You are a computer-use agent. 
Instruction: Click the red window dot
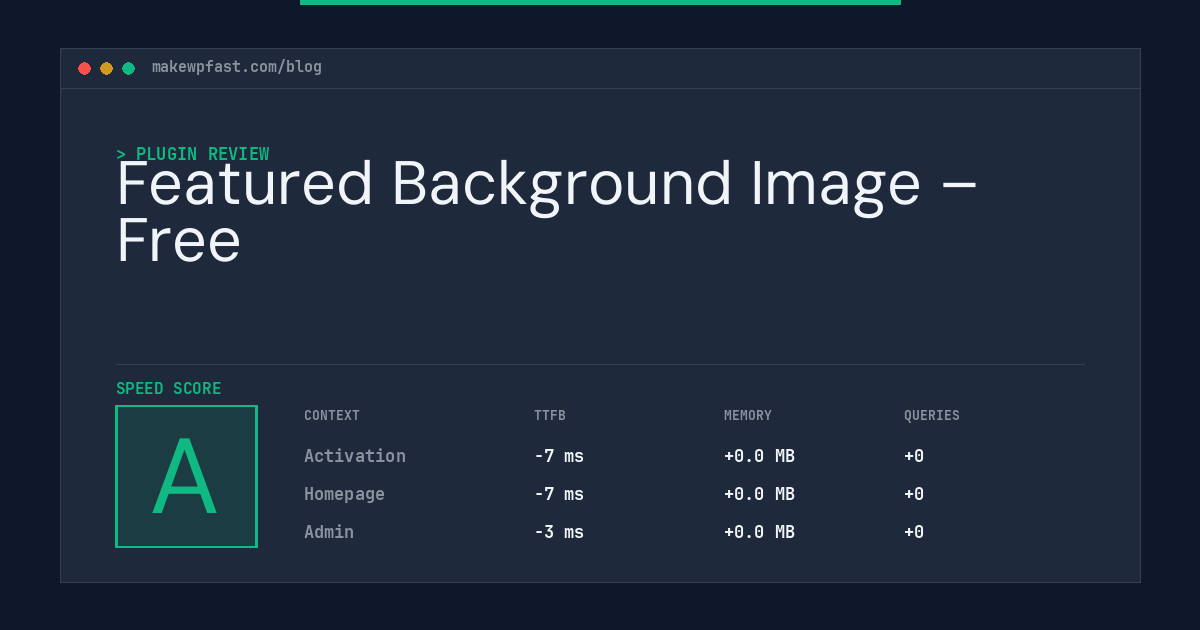[84, 68]
